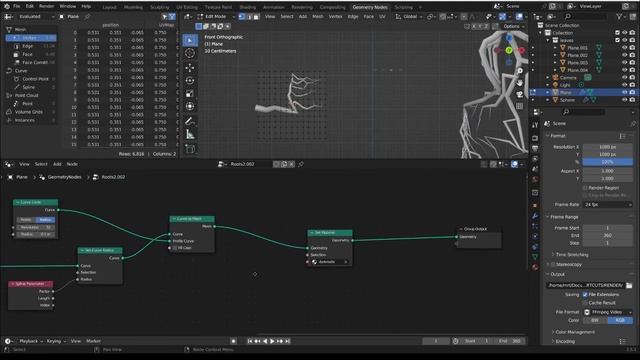Enable edge select mode in viewport header
This screenshot has height=360, width=640.
(249, 17)
